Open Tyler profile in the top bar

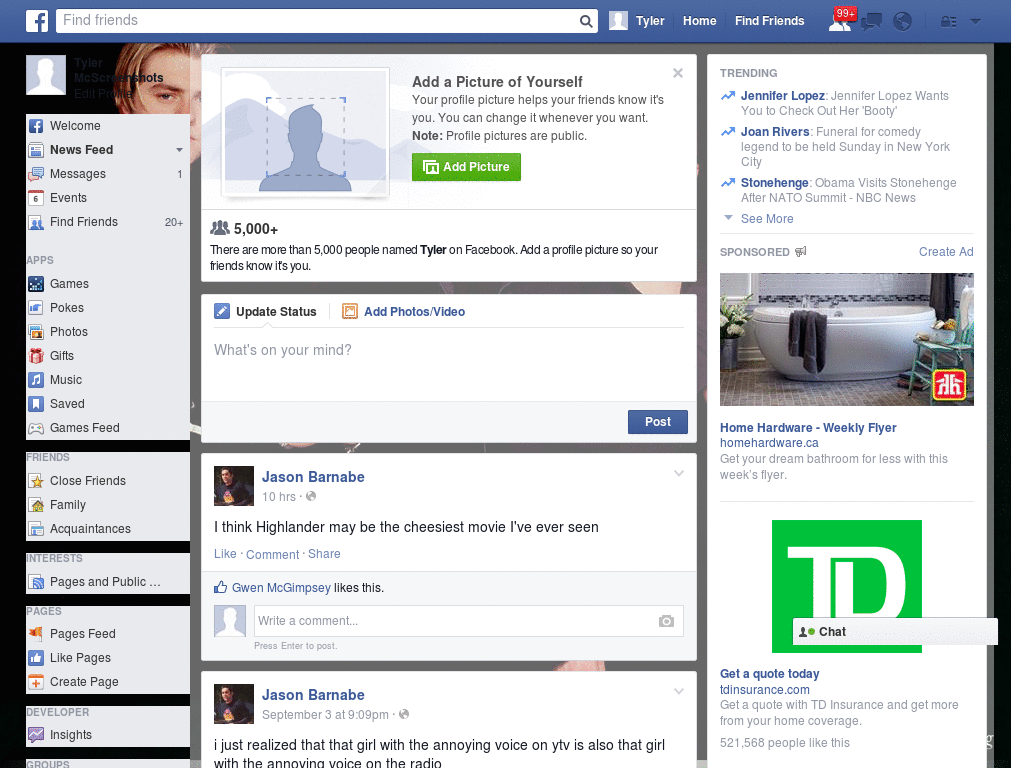point(637,21)
